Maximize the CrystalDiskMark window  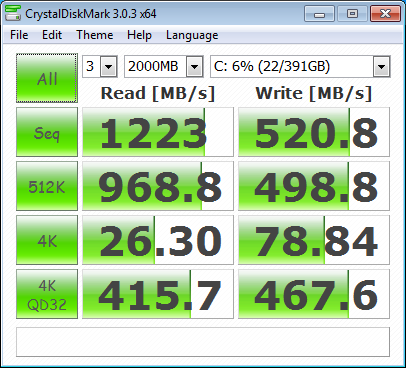pyautogui.click(x=352, y=14)
